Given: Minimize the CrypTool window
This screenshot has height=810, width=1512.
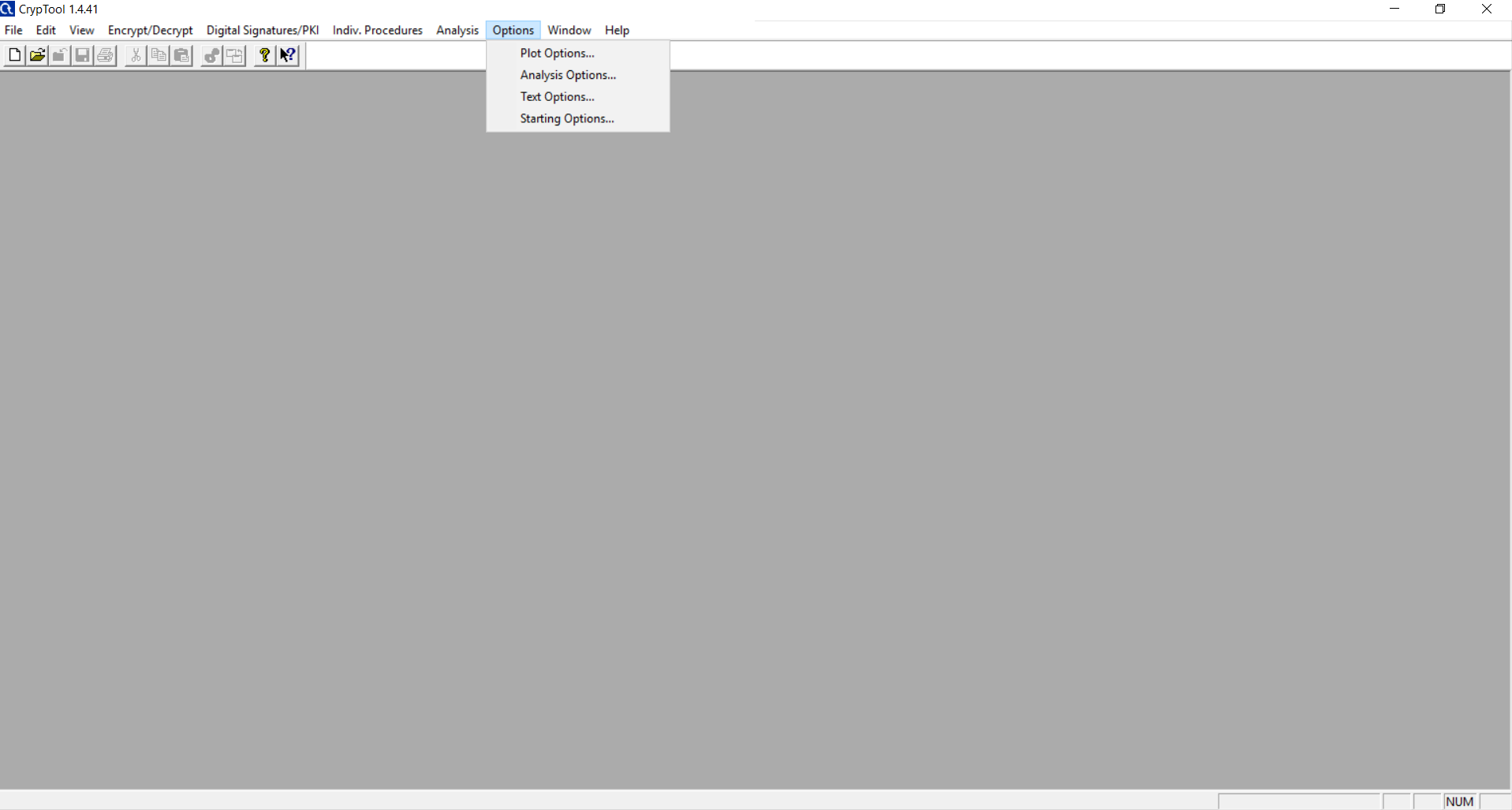Looking at the screenshot, I should 1394,9.
